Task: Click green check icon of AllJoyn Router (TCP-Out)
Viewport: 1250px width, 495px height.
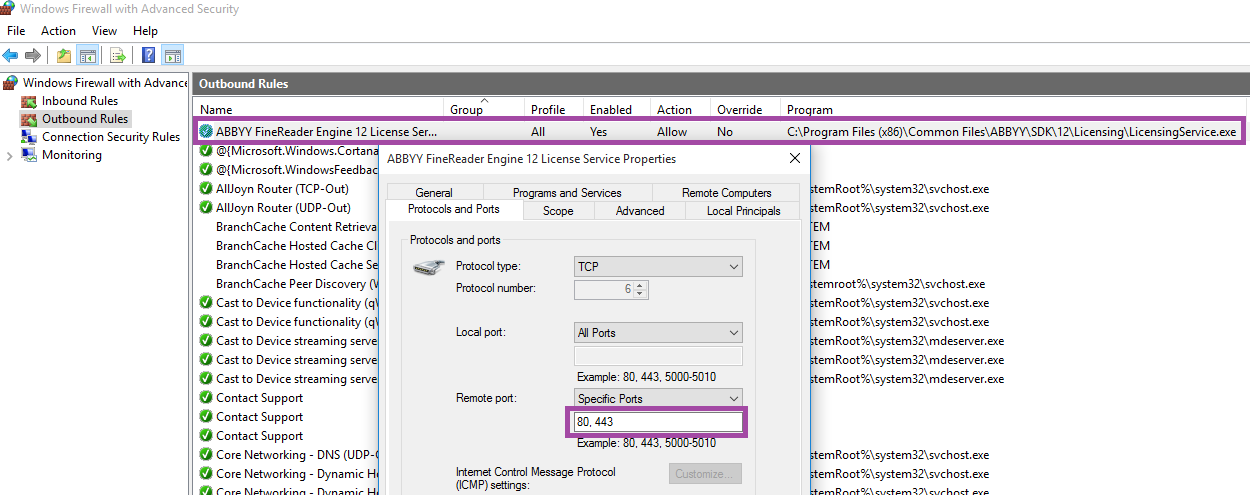Action: pyautogui.click(x=205, y=189)
